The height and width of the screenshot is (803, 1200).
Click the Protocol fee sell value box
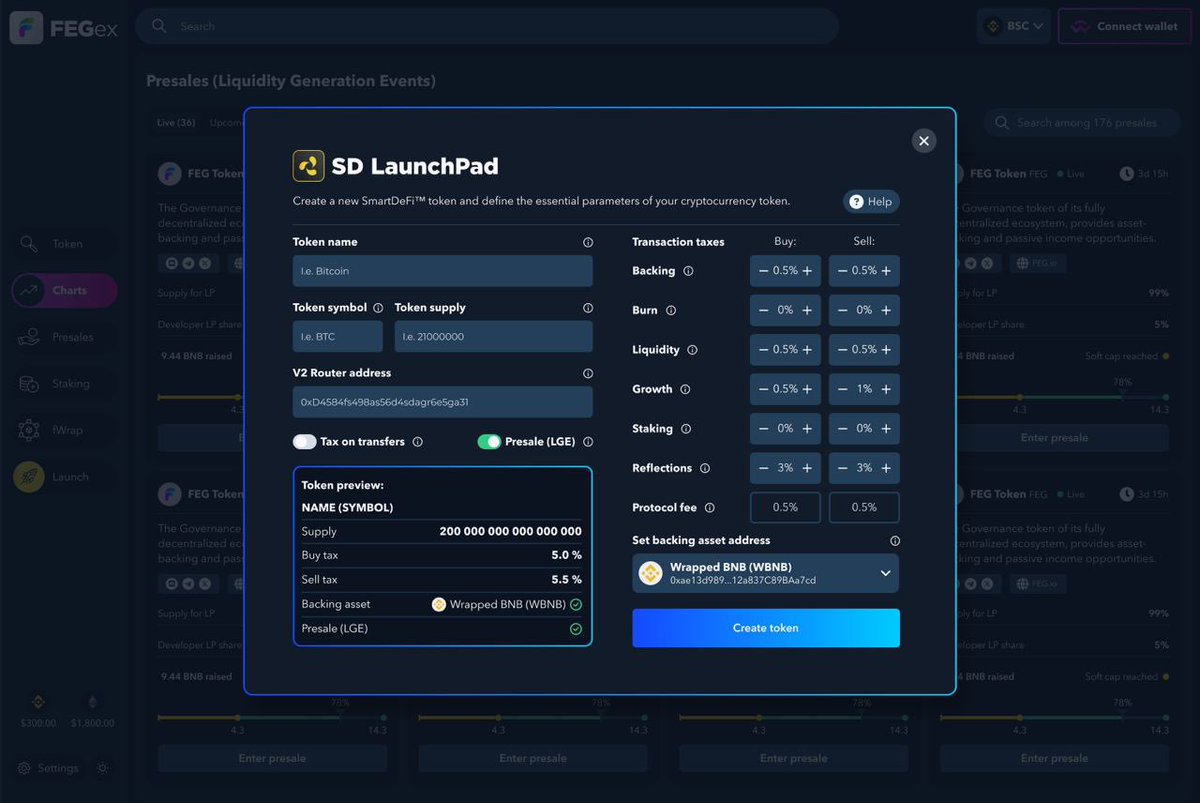(x=864, y=508)
